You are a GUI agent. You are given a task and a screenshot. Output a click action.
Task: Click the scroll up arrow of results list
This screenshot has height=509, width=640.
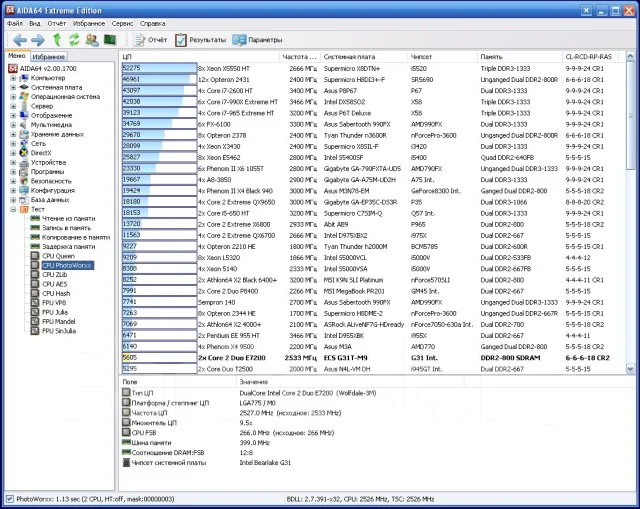tap(631, 57)
